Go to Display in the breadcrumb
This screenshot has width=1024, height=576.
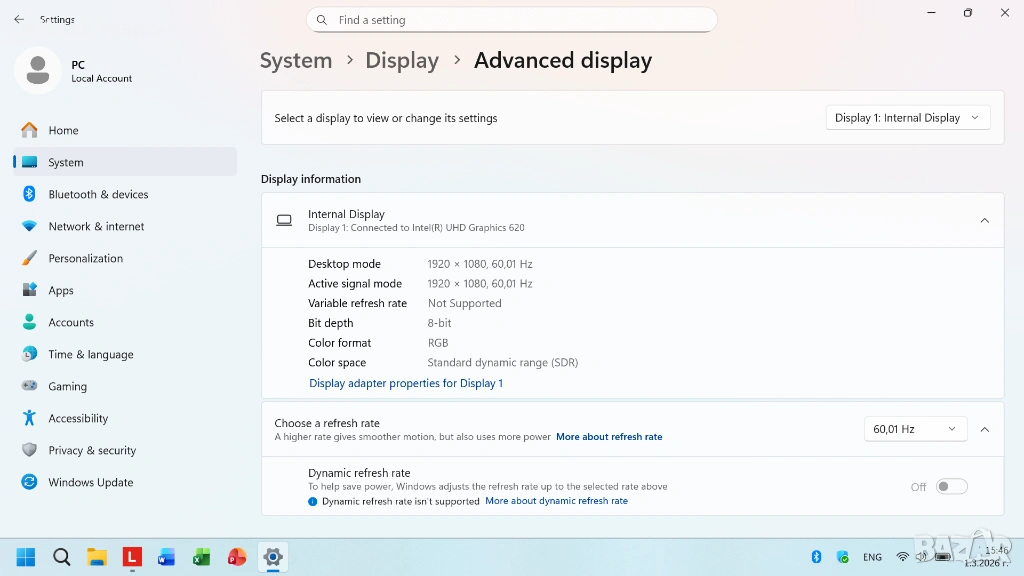point(402,61)
